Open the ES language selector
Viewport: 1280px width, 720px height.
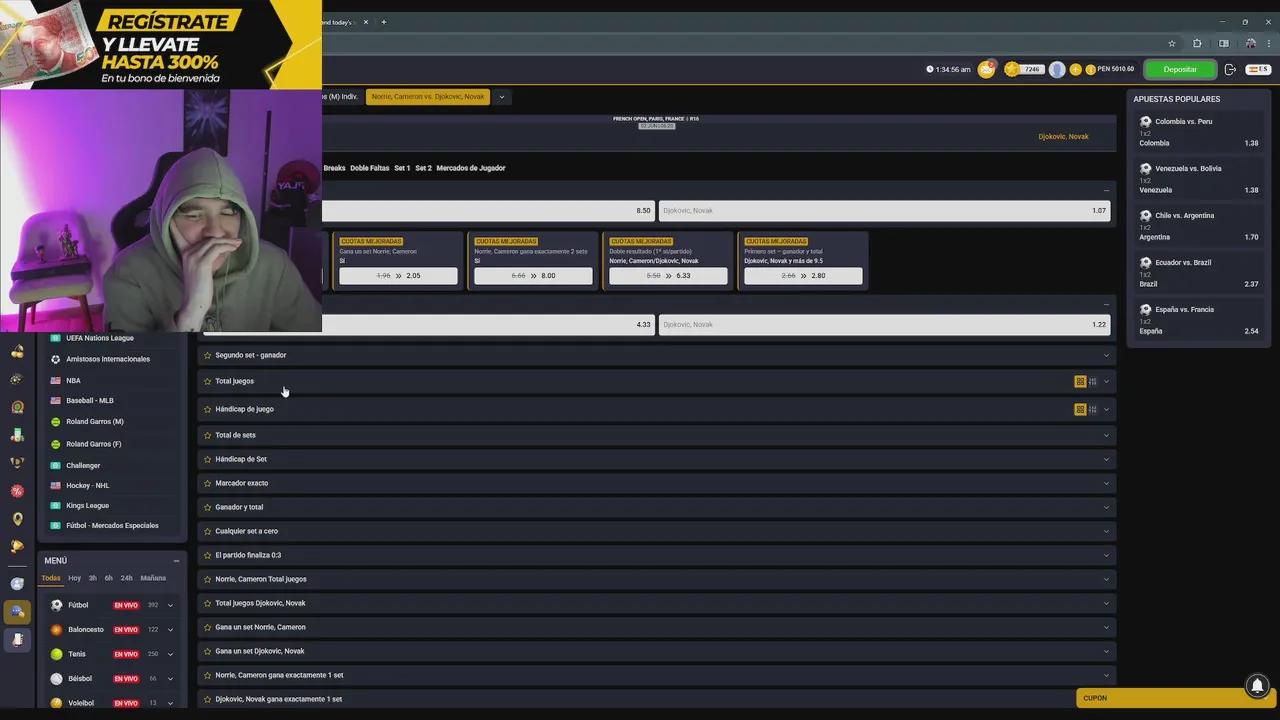(1257, 69)
